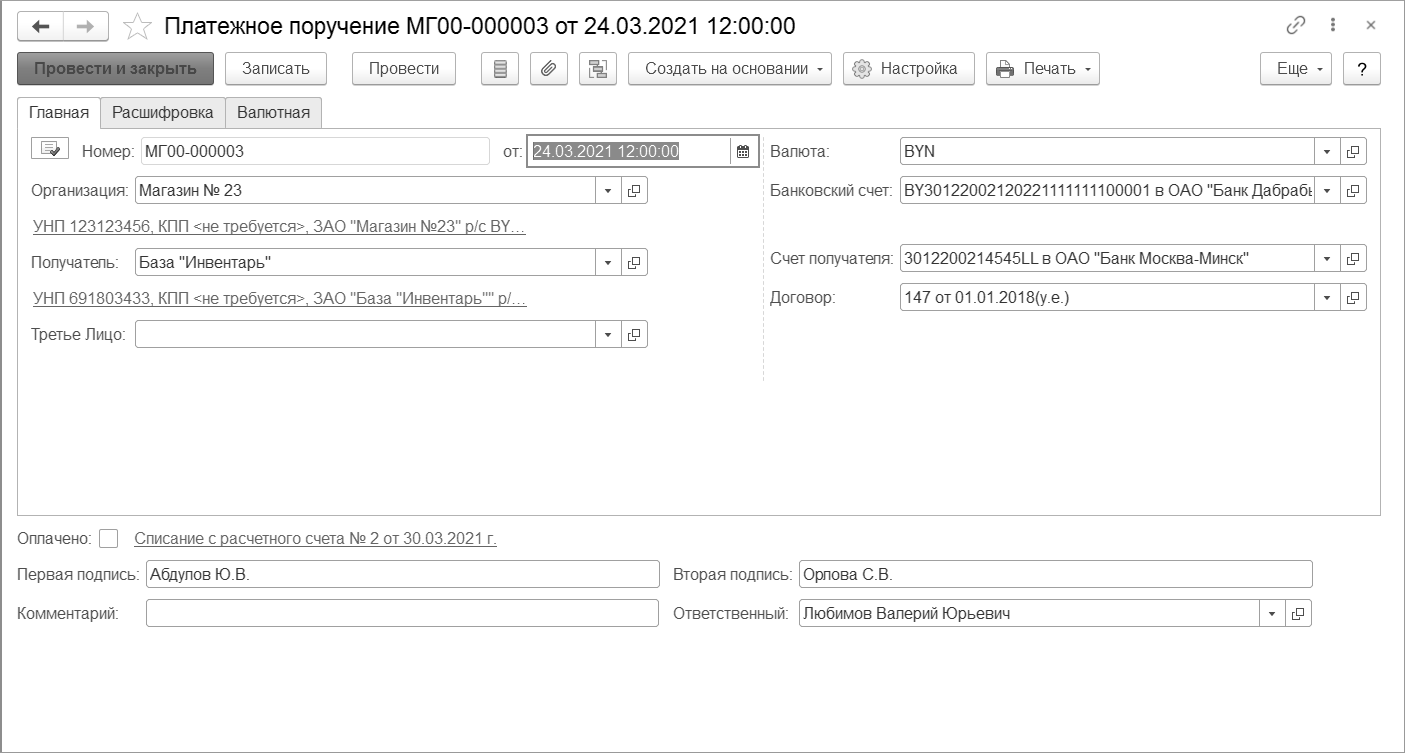Click the Счет получателя field value
The height and width of the screenshot is (753, 1405).
1107,258
